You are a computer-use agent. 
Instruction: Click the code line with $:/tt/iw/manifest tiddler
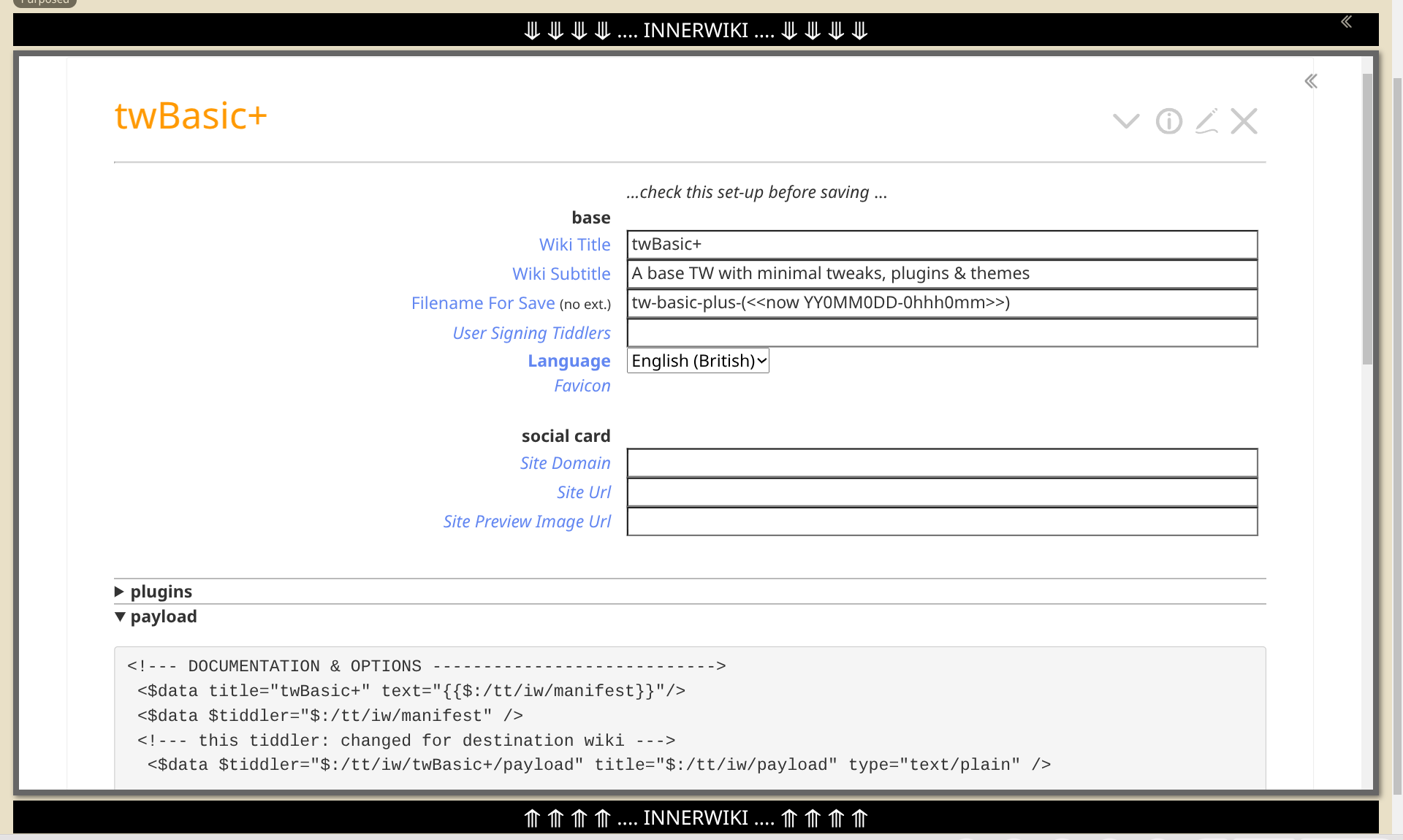pos(330,716)
